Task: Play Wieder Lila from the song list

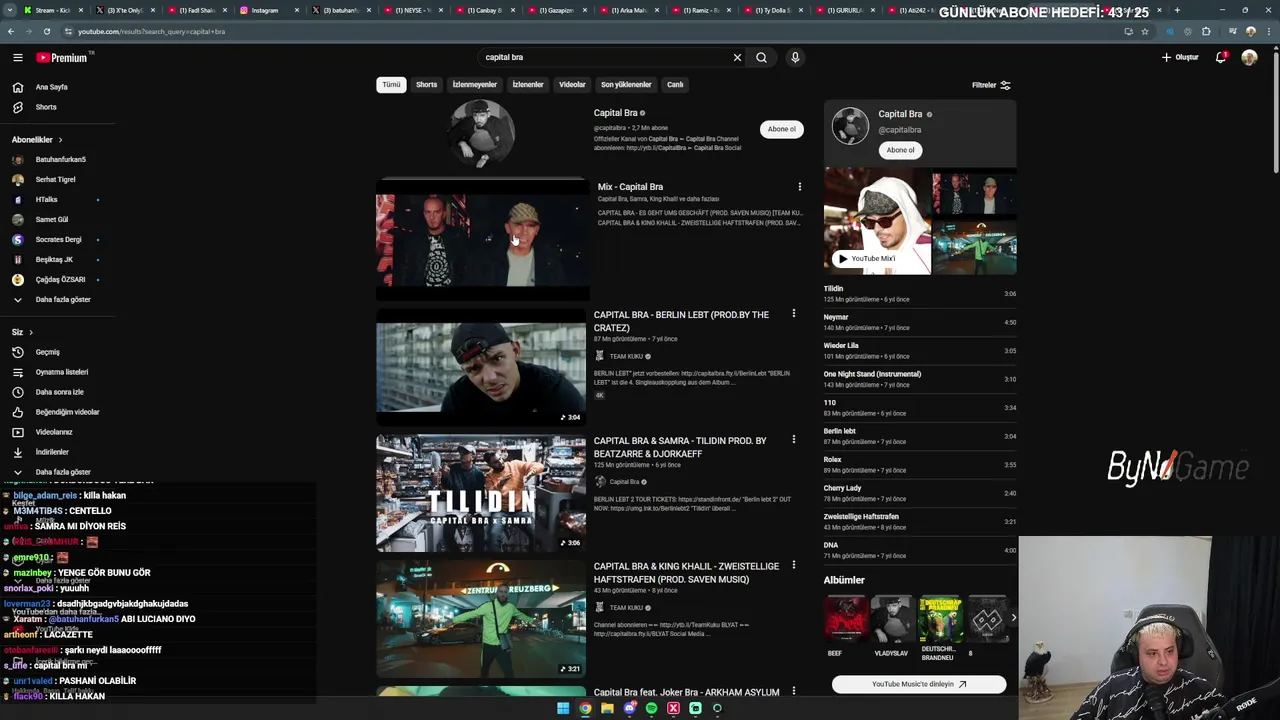Action: [919, 351]
